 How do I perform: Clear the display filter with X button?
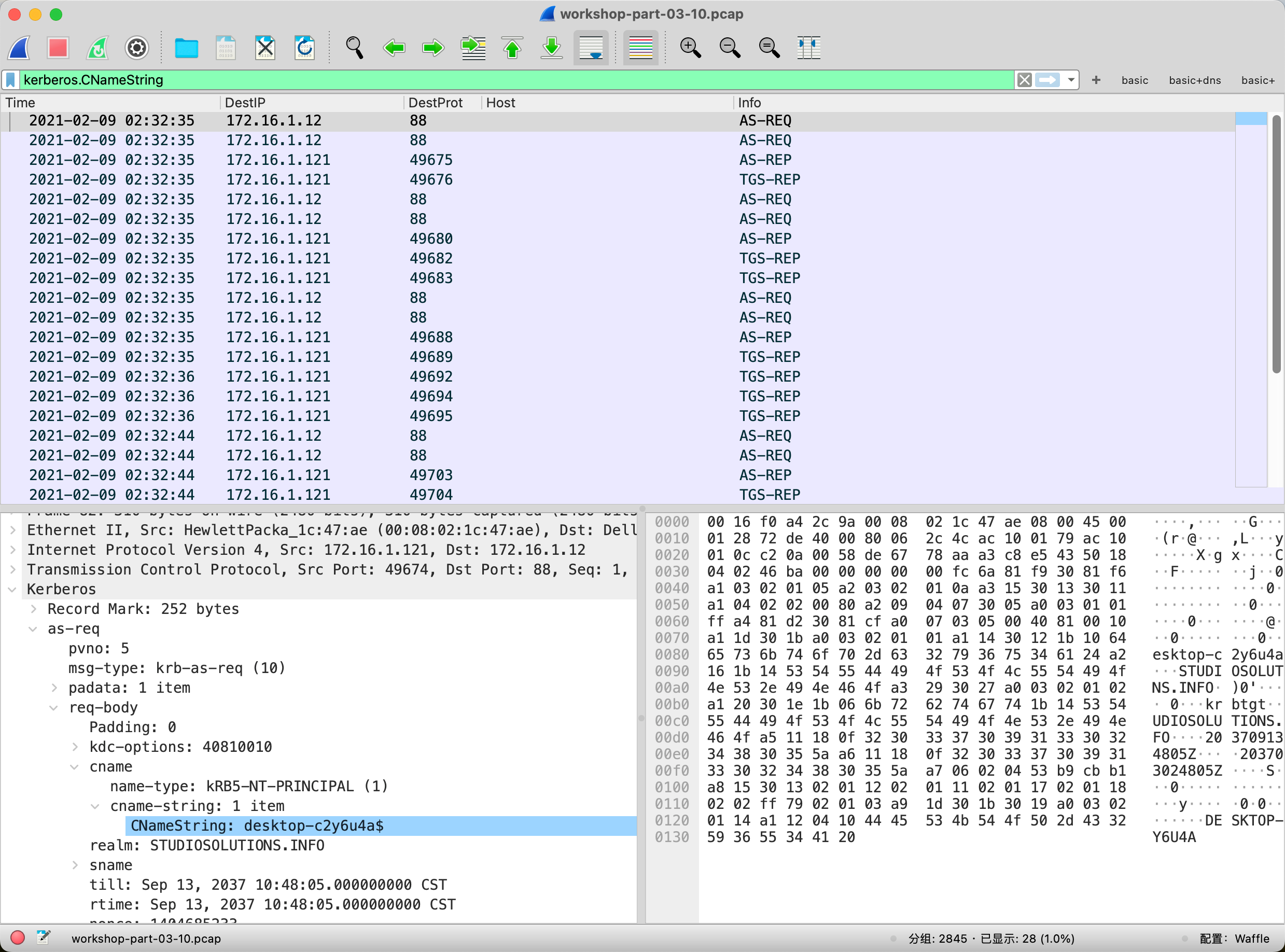pos(1025,80)
